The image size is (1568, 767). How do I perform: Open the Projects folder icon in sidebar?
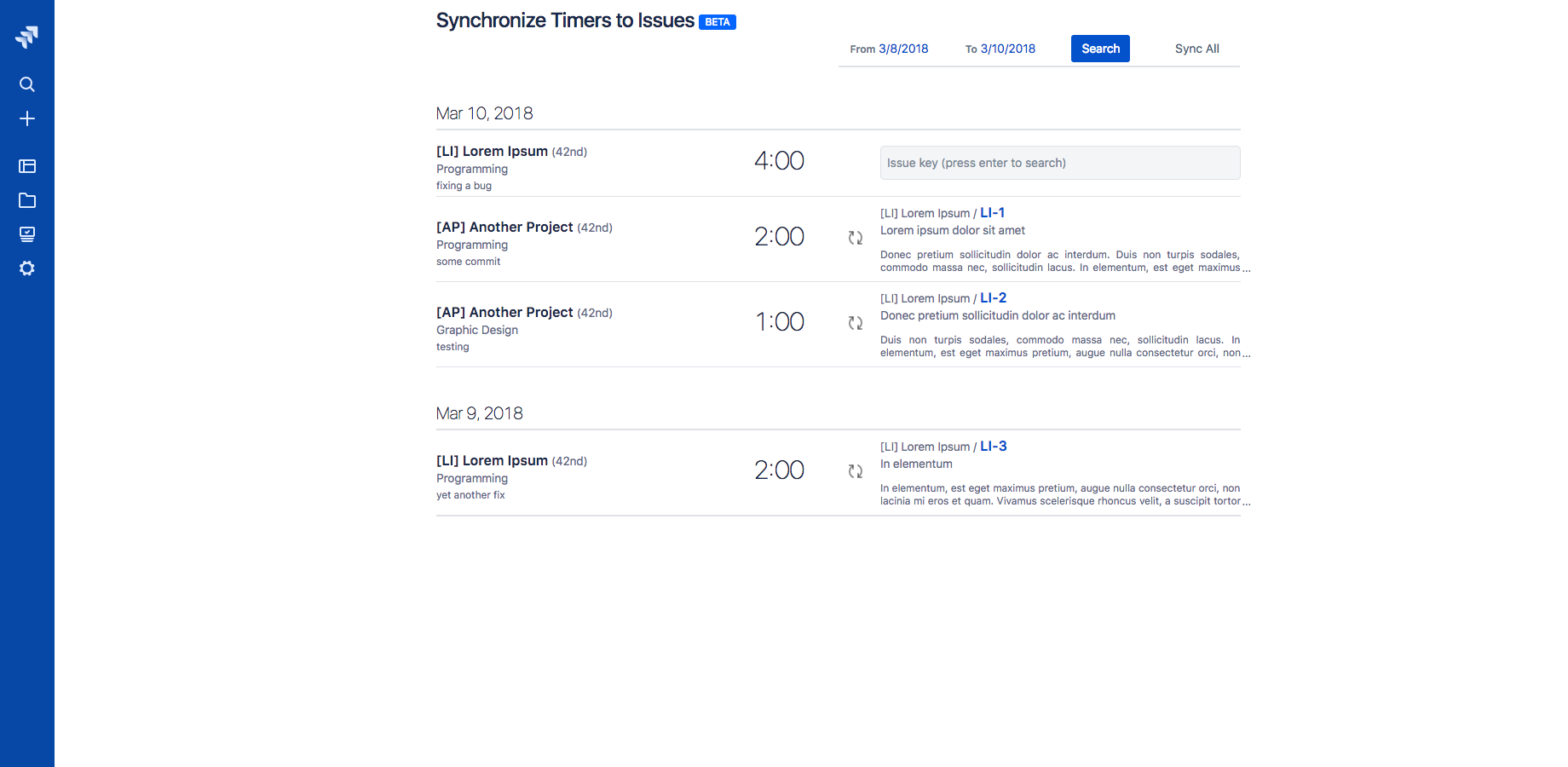(27, 200)
